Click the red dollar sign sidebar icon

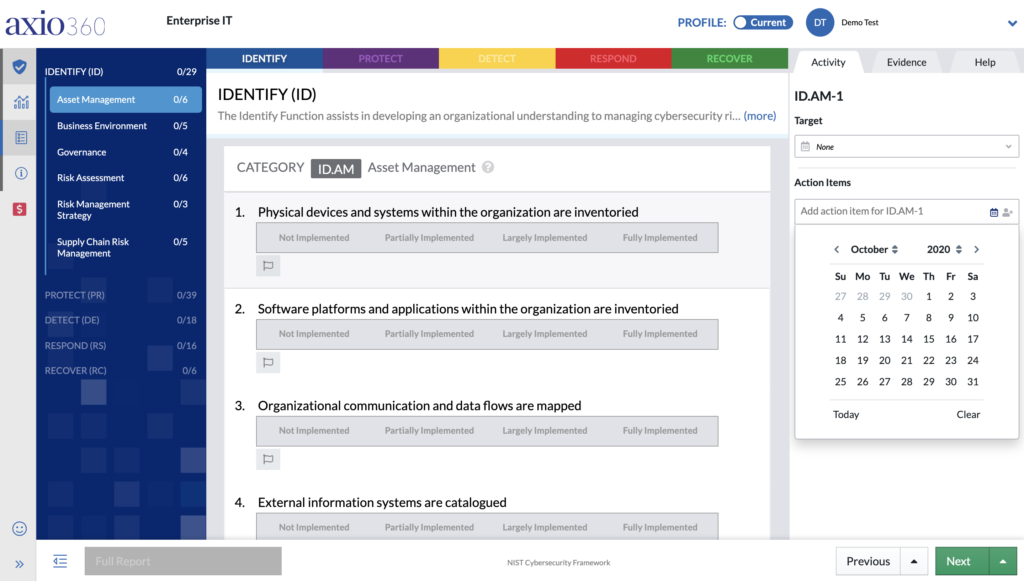(20, 208)
